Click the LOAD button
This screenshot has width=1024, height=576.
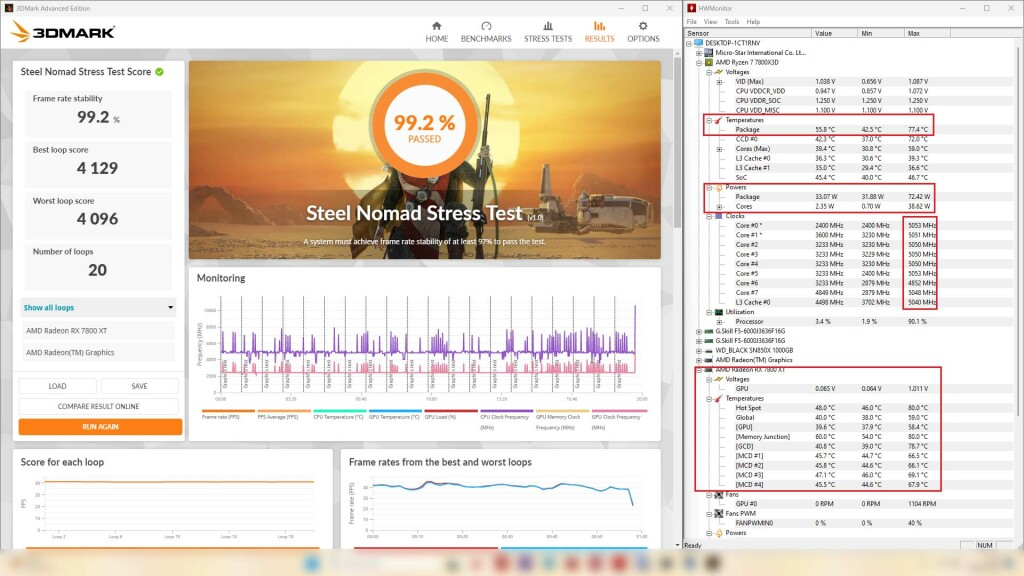click(x=57, y=386)
